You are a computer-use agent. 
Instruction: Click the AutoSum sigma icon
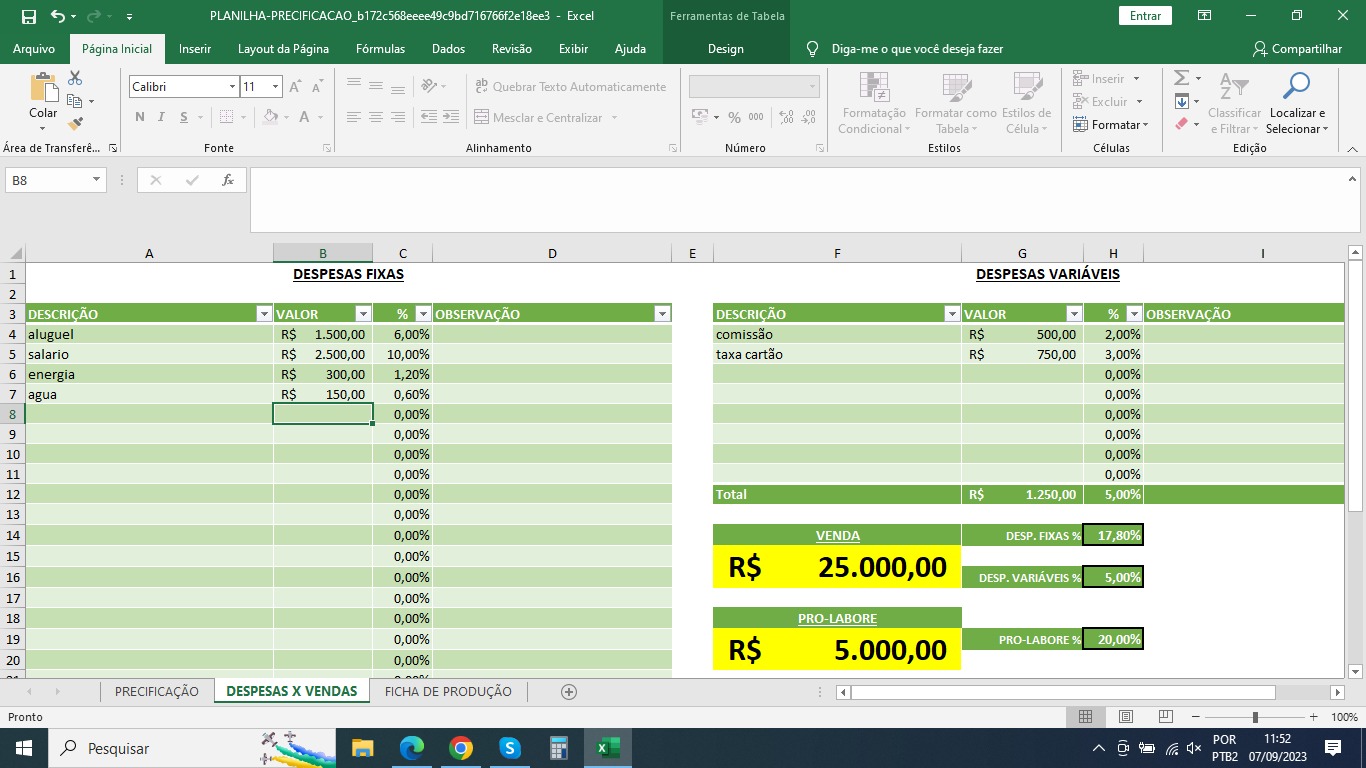(1181, 78)
